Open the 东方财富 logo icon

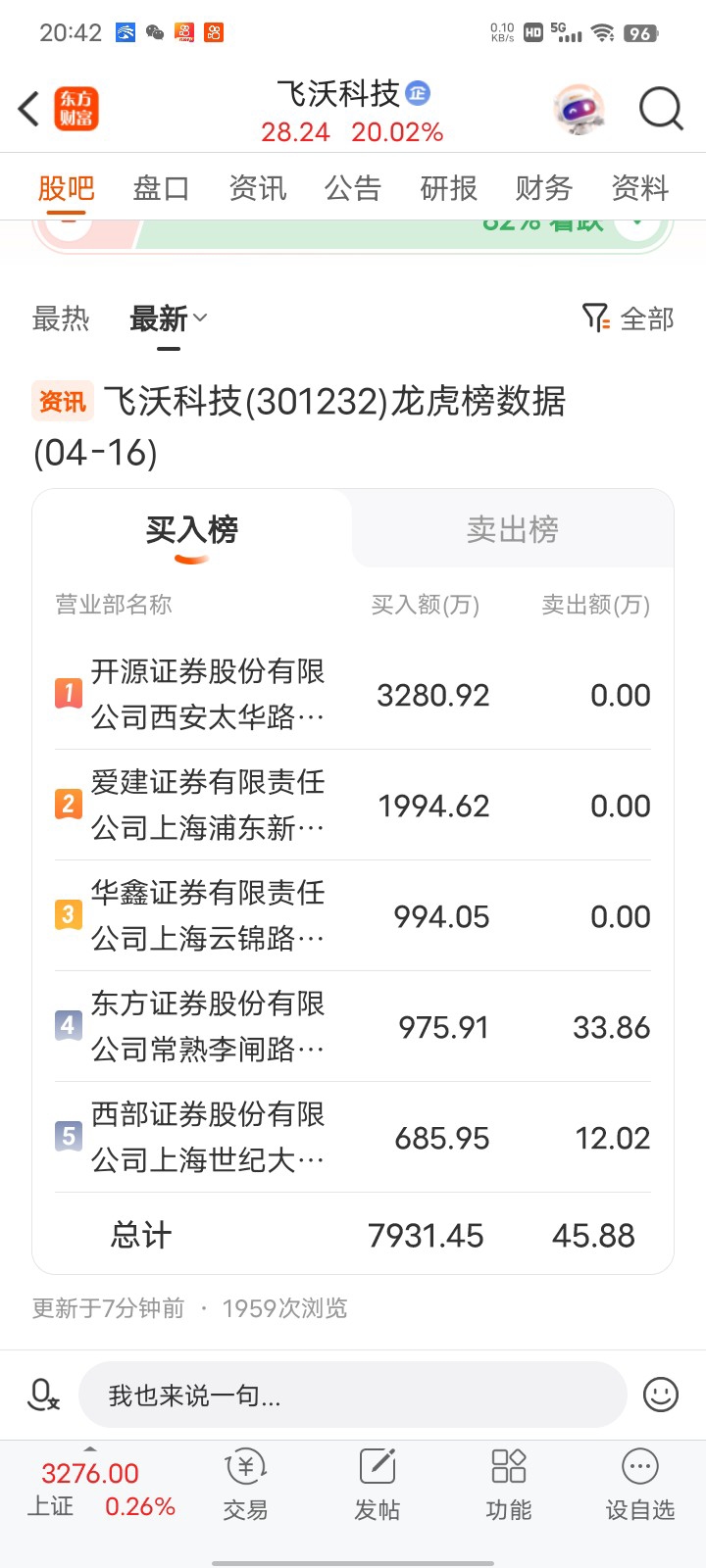[76, 109]
